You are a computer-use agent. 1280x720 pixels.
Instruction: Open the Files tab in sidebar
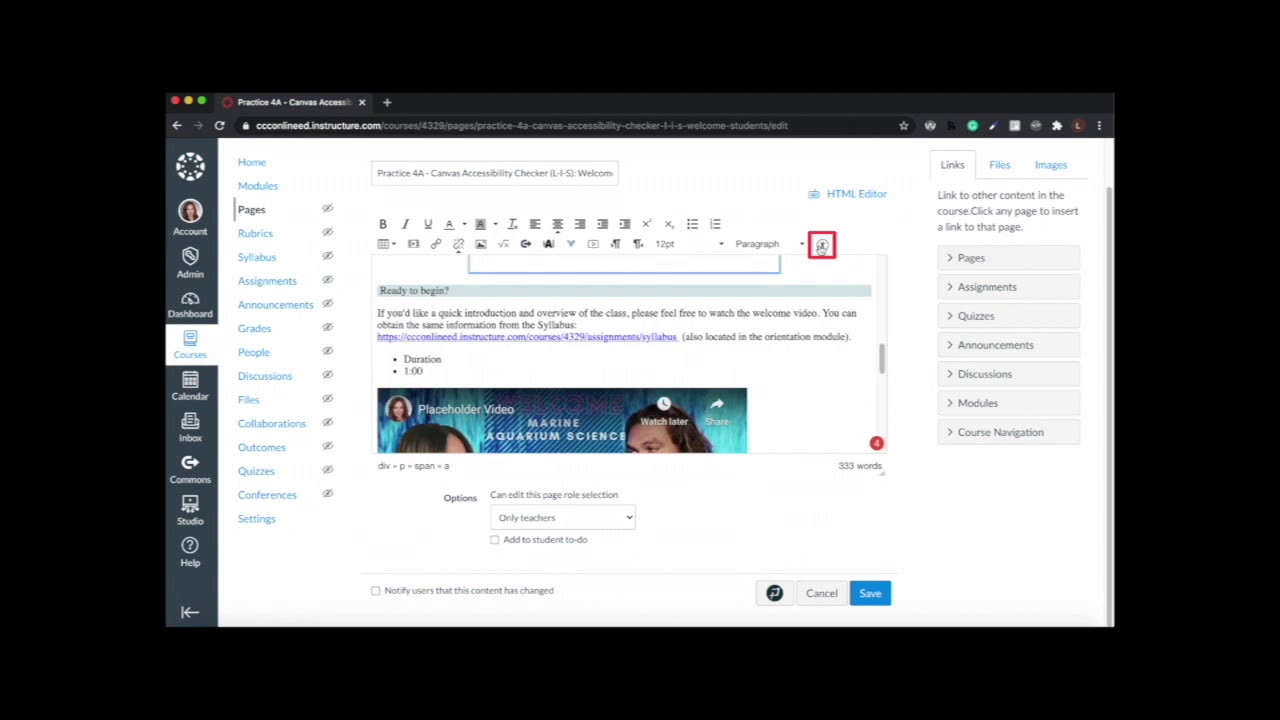(x=999, y=165)
